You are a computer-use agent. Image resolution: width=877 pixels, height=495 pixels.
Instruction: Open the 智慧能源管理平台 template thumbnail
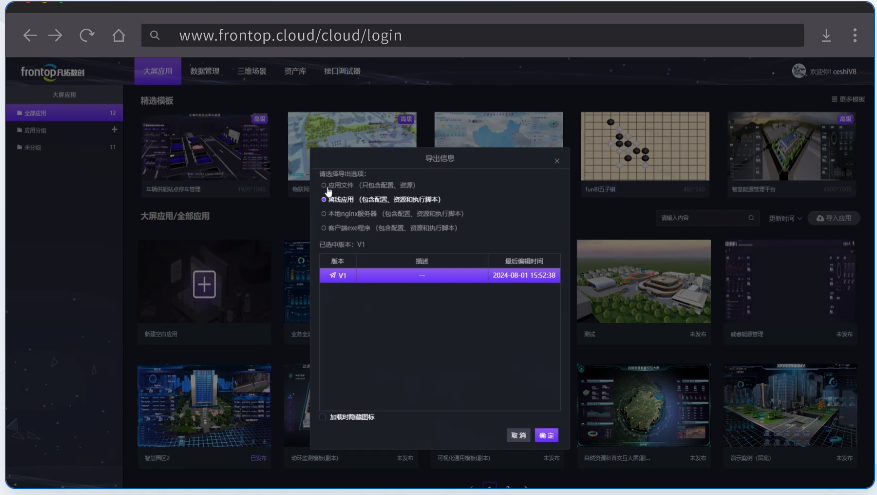791,147
